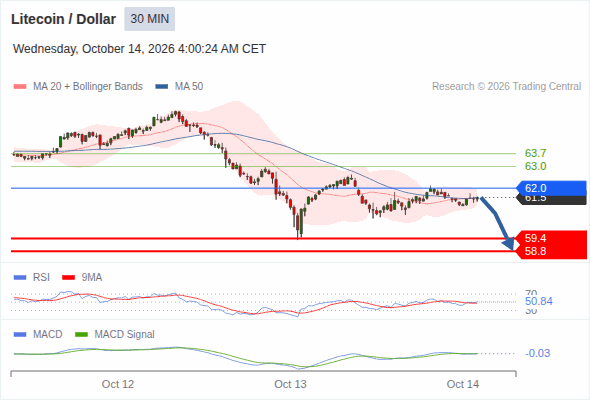The image size is (590, 400).
Task: Click the MACD Signal green legend swatch
Action: 81,335
